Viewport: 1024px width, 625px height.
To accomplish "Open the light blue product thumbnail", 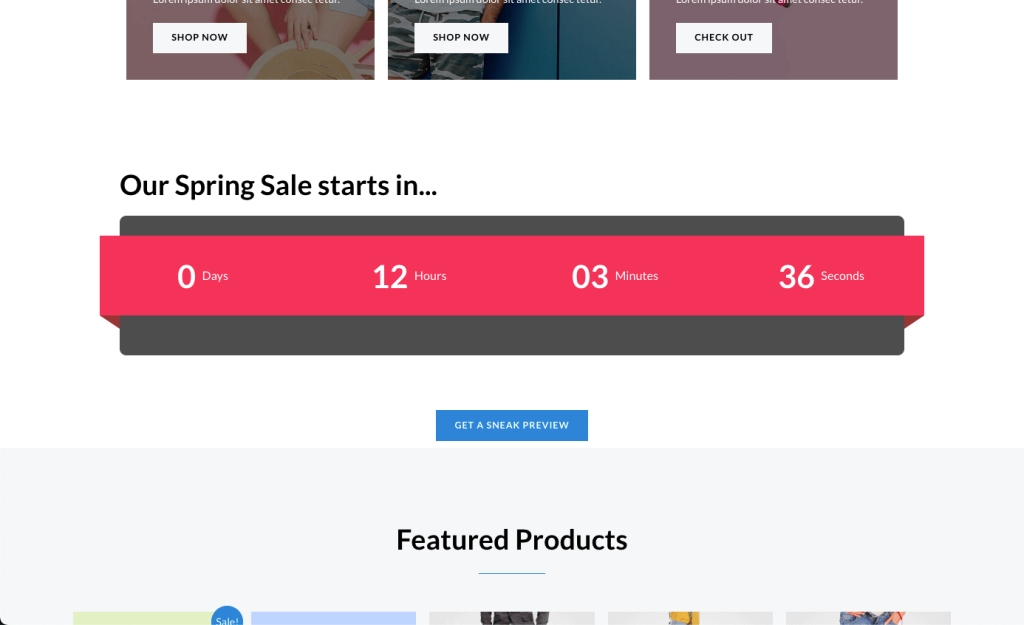I will tap(333, 618).
